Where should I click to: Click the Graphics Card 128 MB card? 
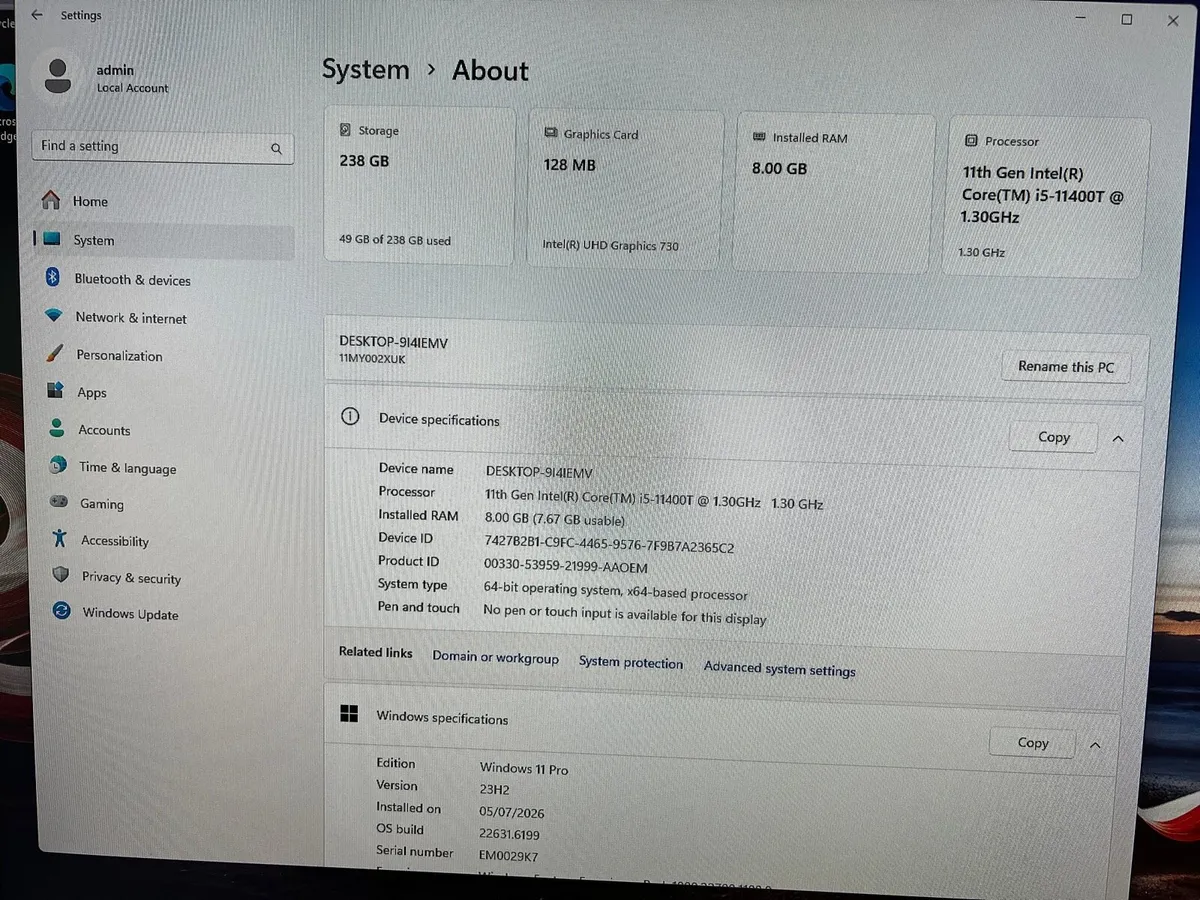coord(624,189)
